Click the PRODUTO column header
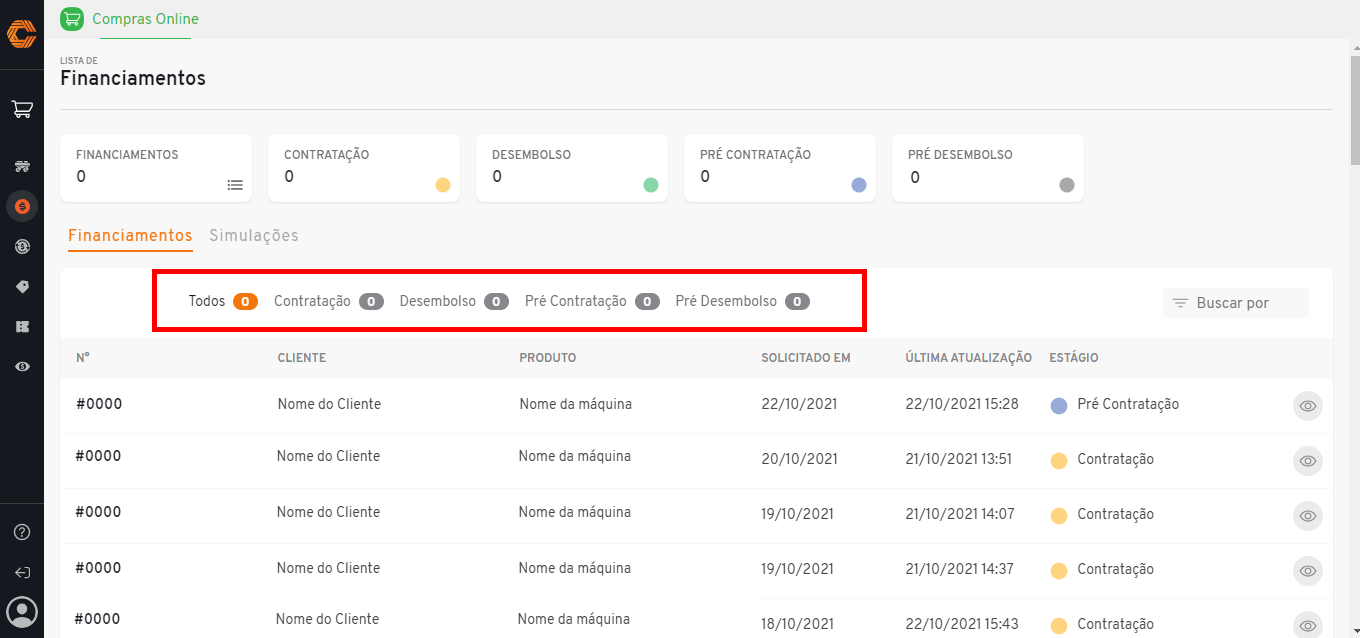The image size is (1360, 638). tap(548, 358)
